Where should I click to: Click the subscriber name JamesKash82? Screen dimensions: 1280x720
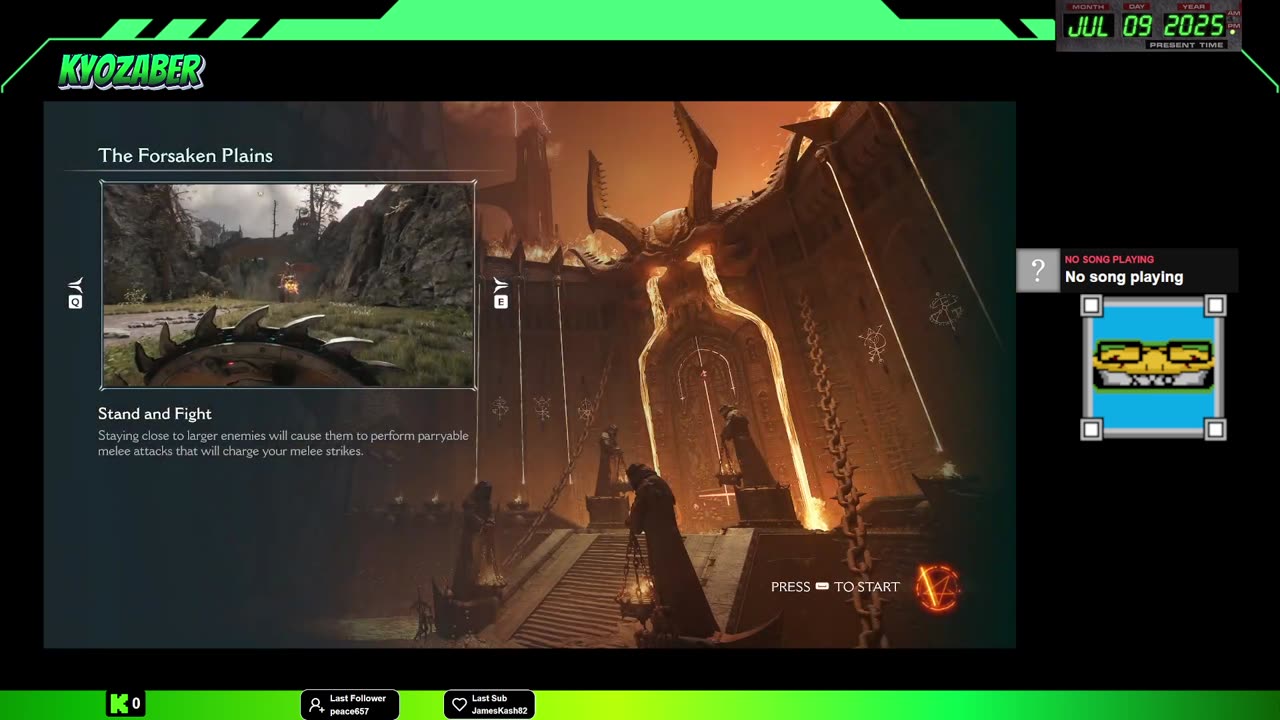(500, 711)
